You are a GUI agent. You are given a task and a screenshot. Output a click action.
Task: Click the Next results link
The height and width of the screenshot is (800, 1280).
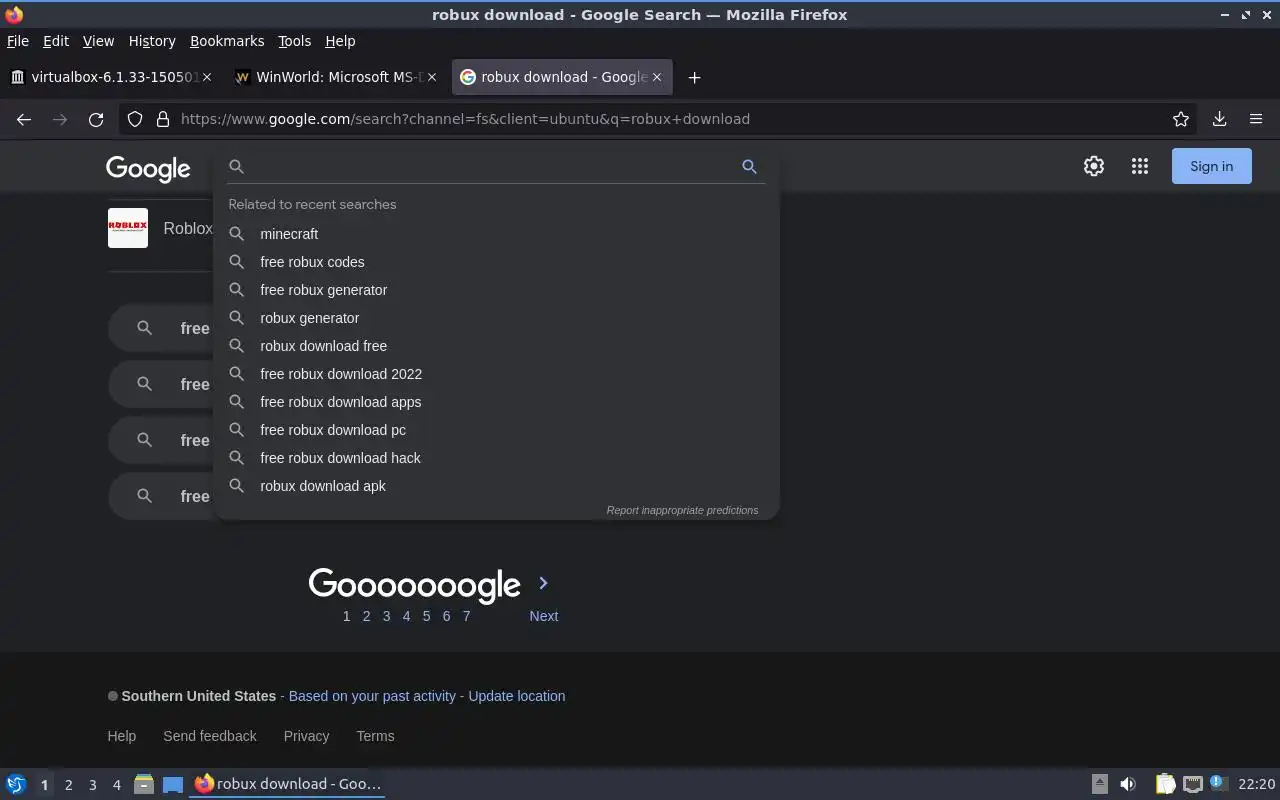click(x=544, y=616)
